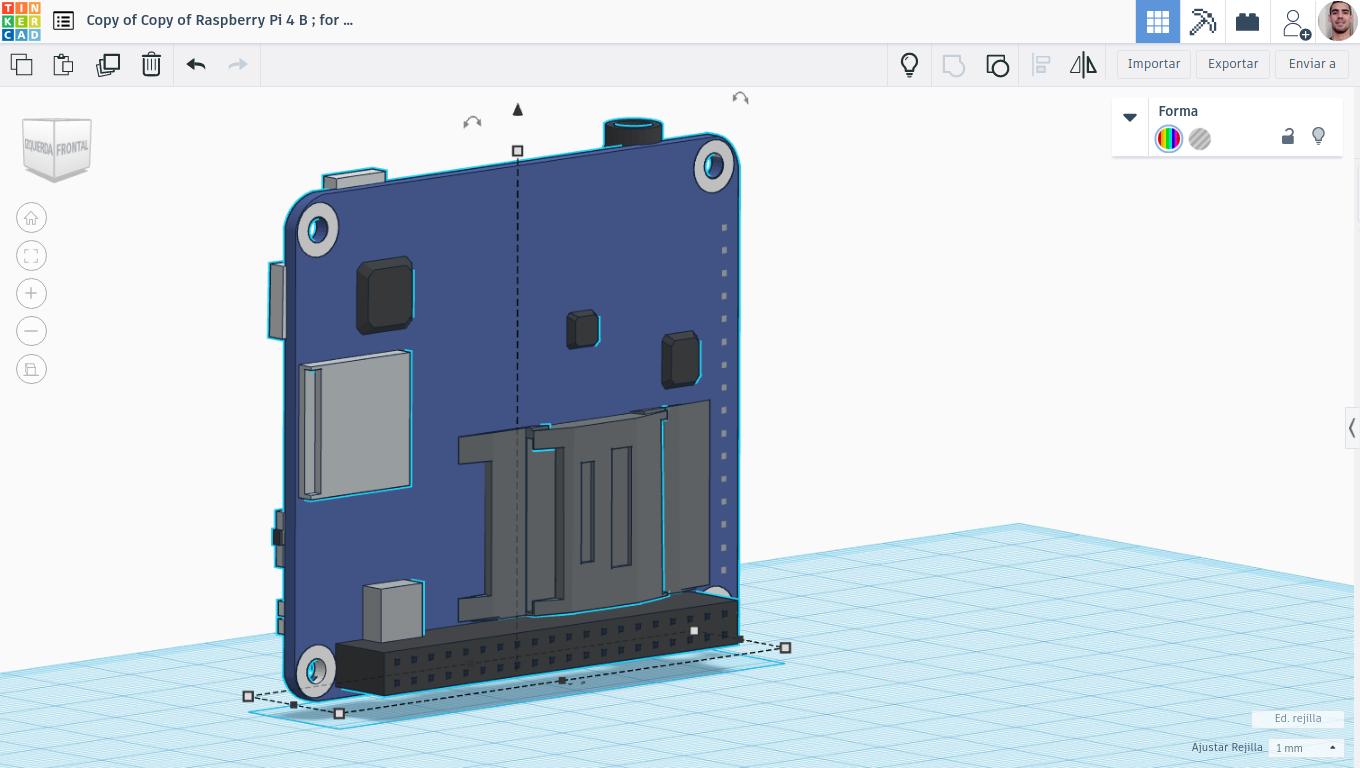The image size is (1360, 768).
Task: Click the Enviar a button
Action: pyautogui.click(x=1312, y=64)
